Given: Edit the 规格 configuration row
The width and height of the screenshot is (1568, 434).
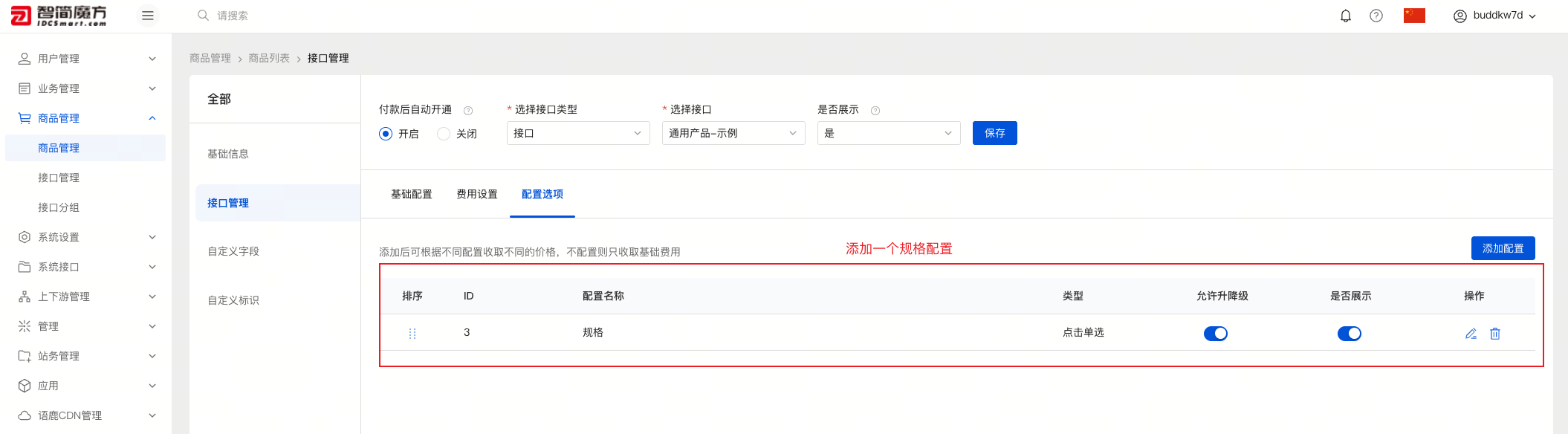Looking at the screenshot, I should 1471,334.
